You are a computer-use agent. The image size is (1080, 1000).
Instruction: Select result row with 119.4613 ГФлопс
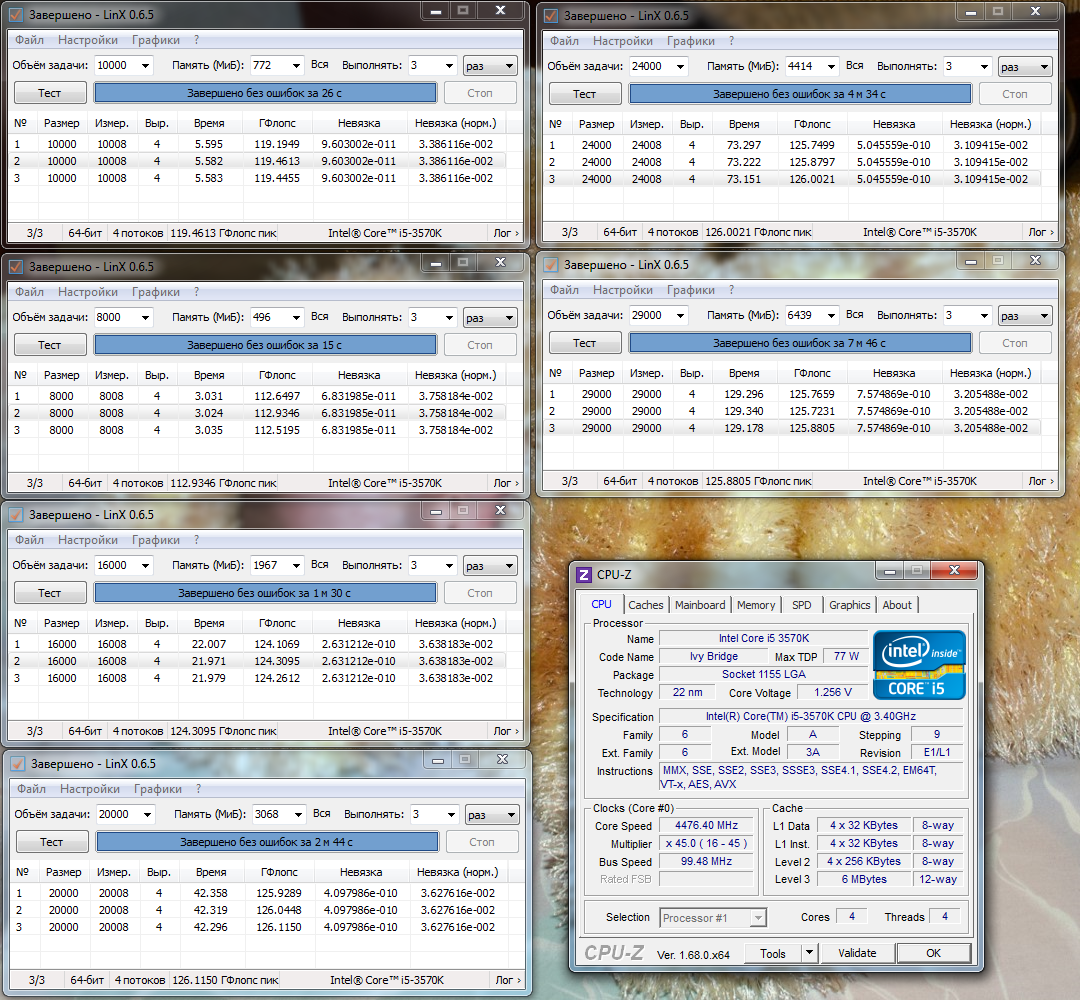256,161
